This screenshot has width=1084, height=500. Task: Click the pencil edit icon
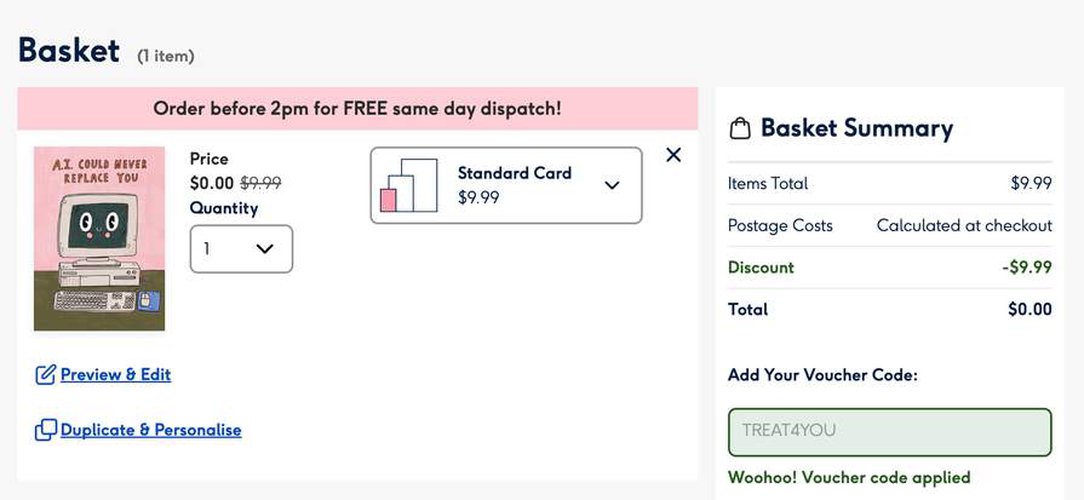[x=45, y=375]
